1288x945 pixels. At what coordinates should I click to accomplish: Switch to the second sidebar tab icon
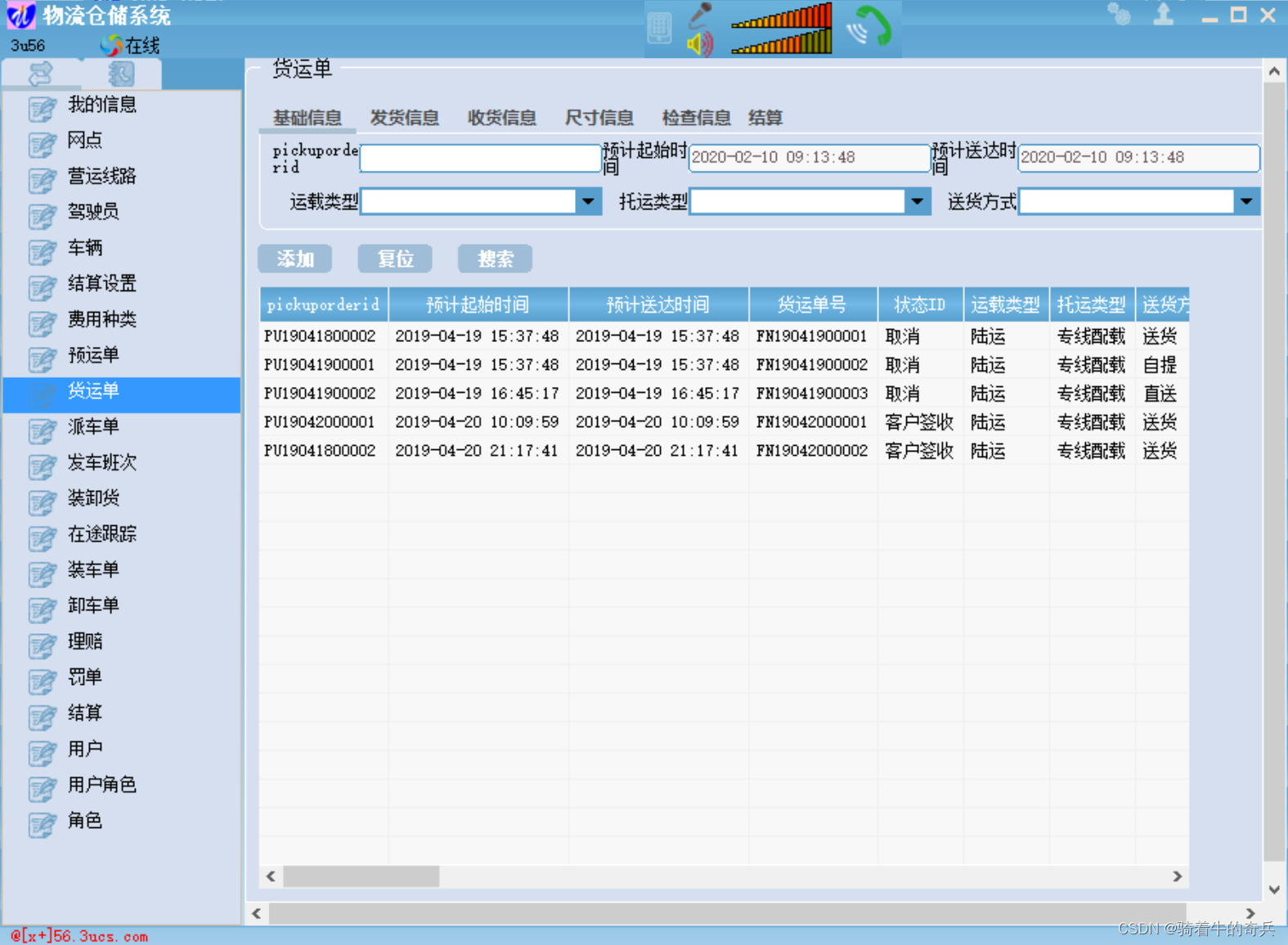[121, 74]
